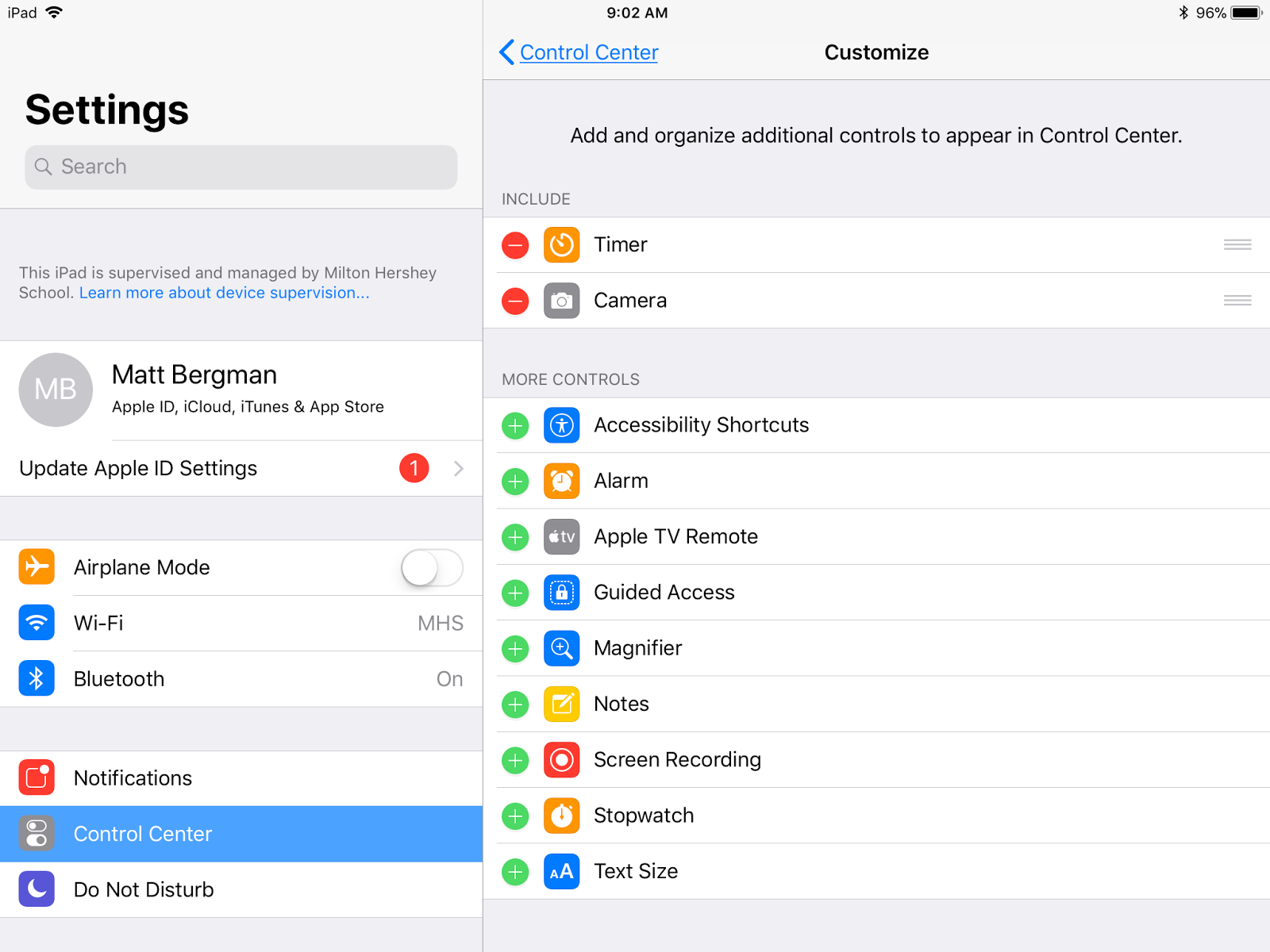The height and width of the screenshot is (952, 1270).
Task: Toggle Airplane Mode on
Action: click(x=431, y=567)
